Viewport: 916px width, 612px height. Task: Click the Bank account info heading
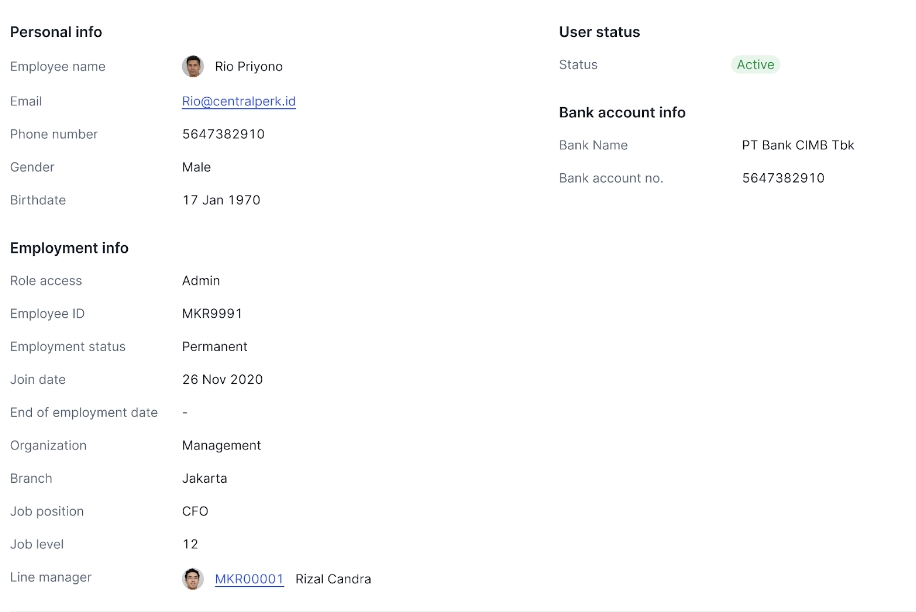click(x=622, y=112)
